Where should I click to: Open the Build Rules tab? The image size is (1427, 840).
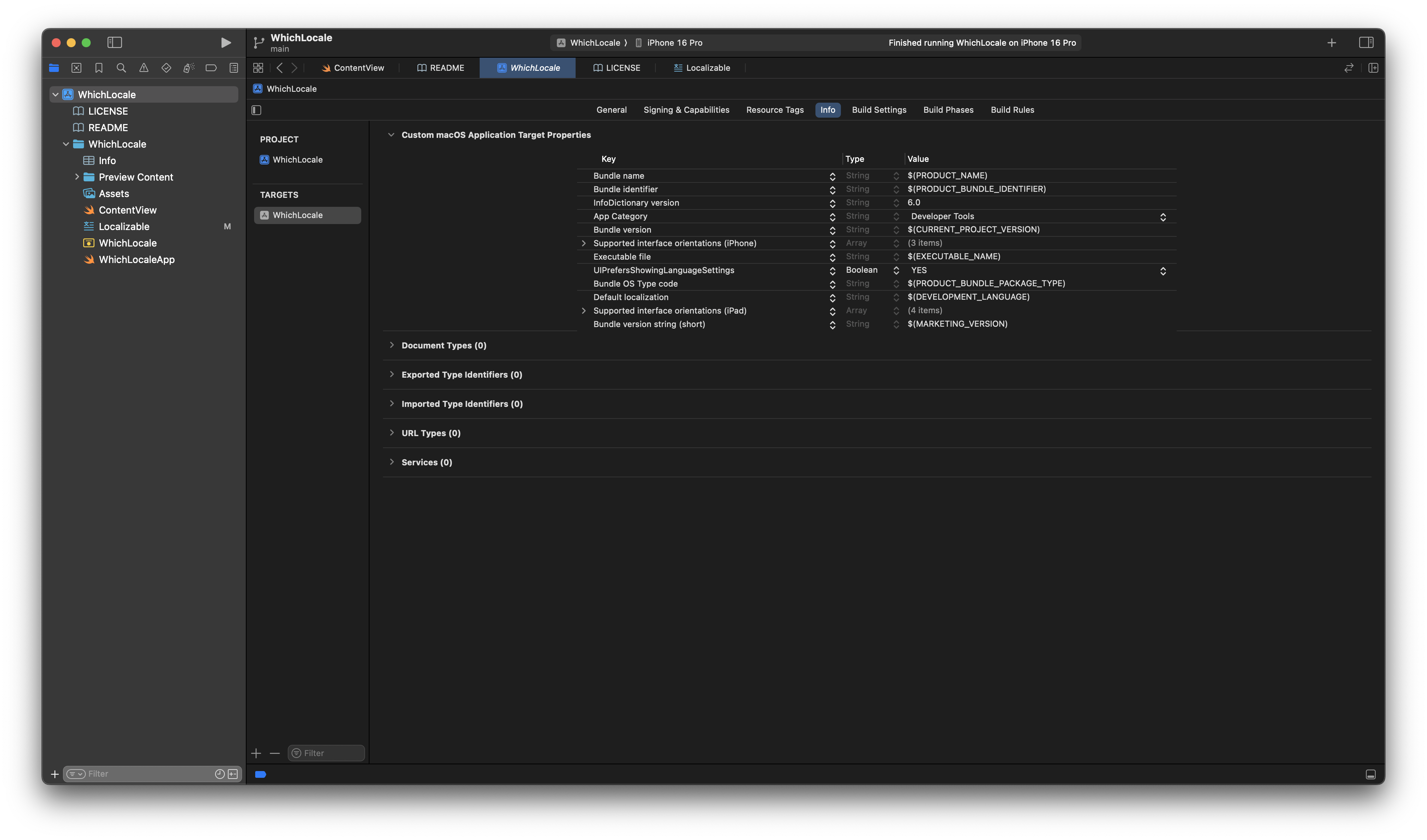pyautogui.click(x=1012, y=110)
